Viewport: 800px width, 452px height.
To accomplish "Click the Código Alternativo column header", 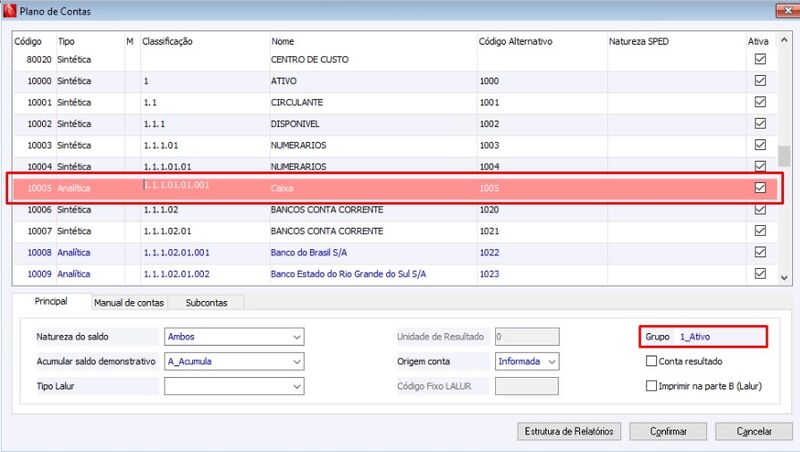I will click(515, 41).
